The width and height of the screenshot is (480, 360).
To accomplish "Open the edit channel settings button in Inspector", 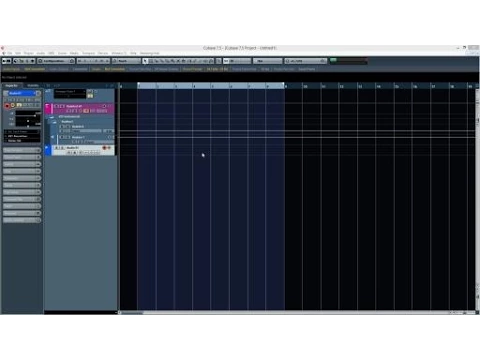I will tap(38, 93).
